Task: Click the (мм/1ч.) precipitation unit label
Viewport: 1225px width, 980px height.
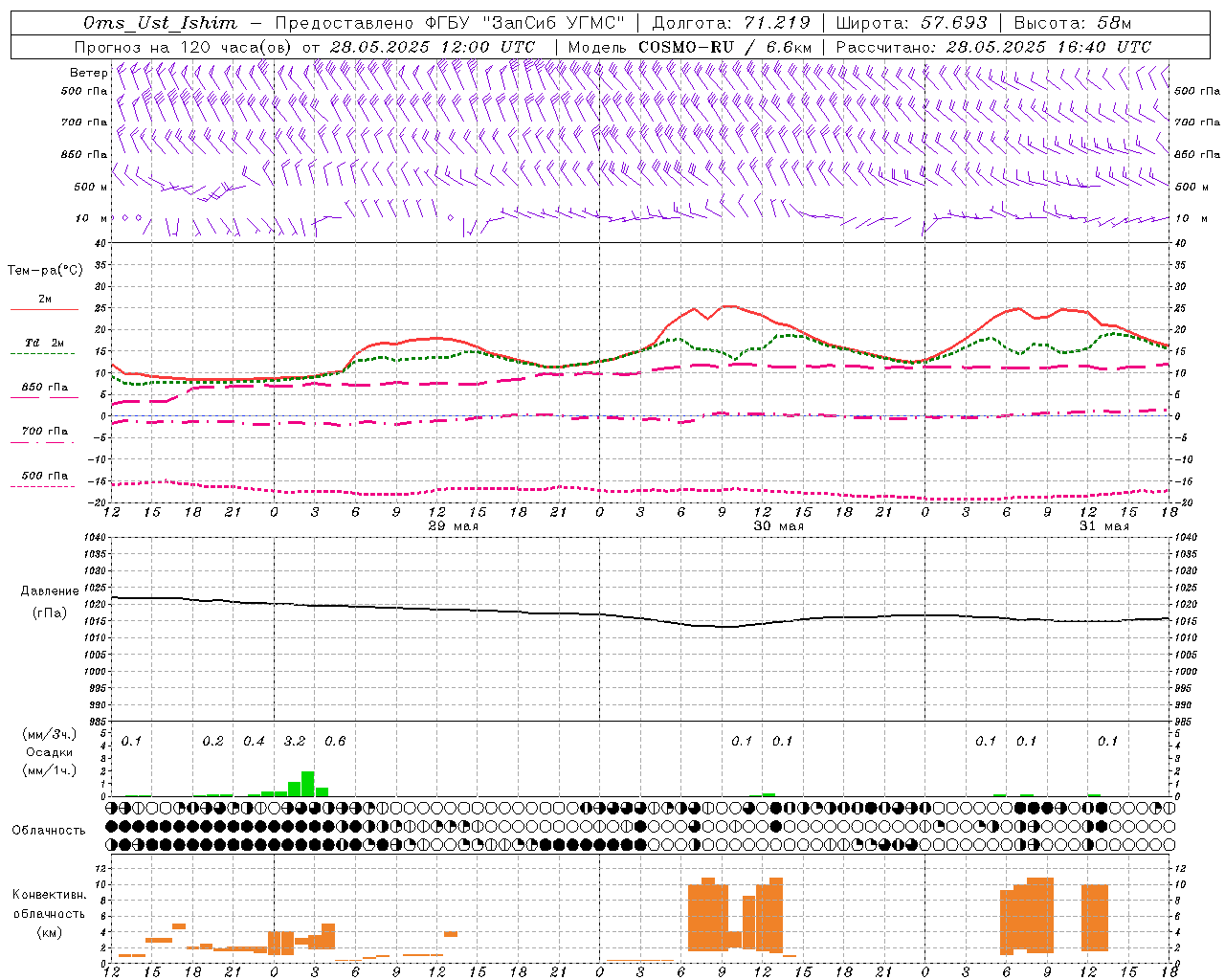Action: point(49,769)
